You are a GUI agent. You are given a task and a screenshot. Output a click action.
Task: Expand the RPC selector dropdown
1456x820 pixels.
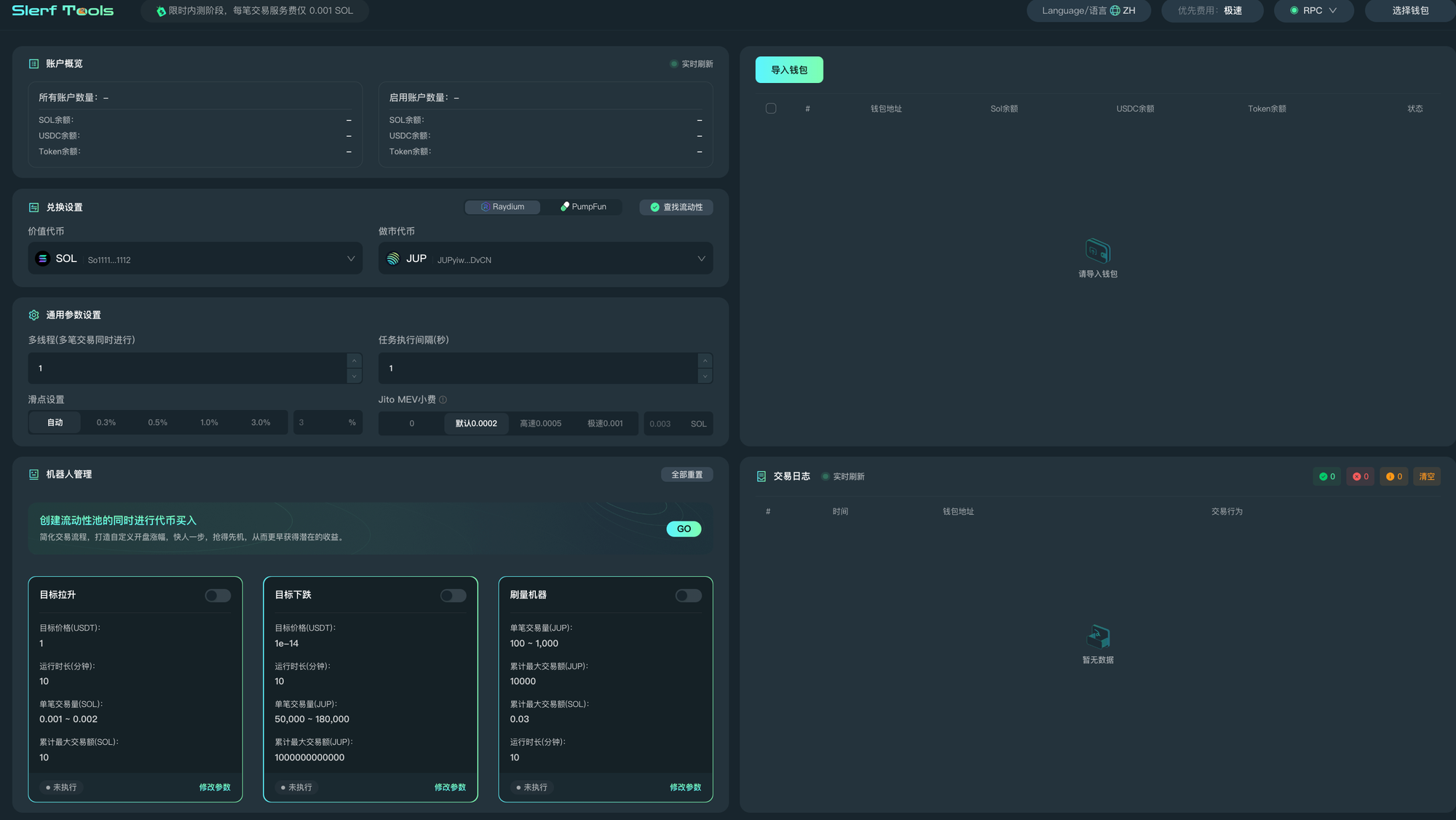click(1313, 11)
